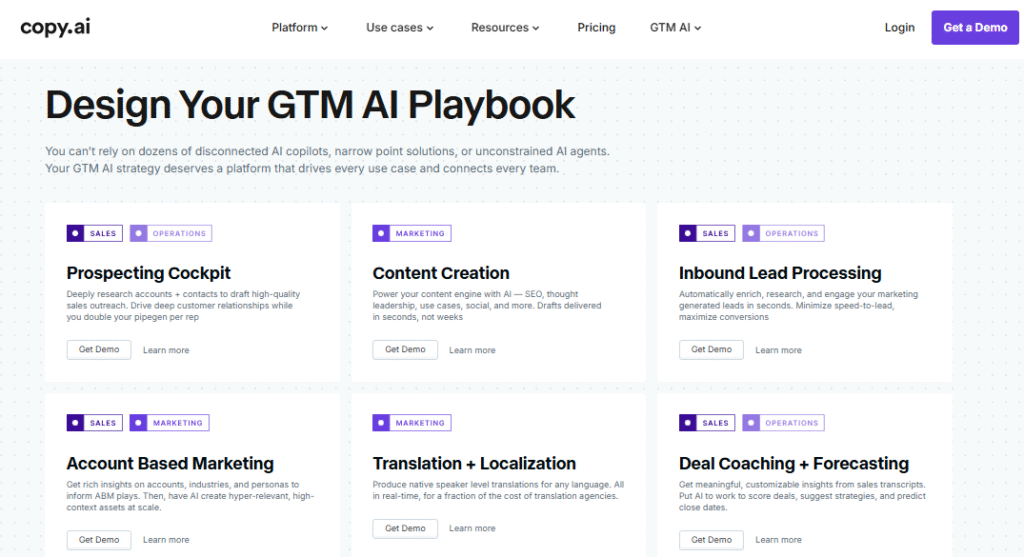Get Demo for Prospecting Cockpit

tap(99, 349)
